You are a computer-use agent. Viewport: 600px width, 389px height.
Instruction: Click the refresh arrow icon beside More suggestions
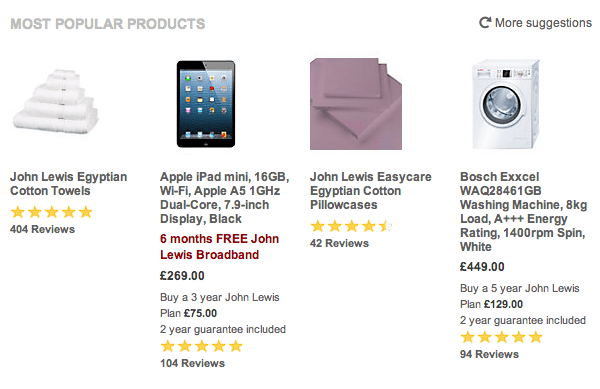click(x=485, y=23)
